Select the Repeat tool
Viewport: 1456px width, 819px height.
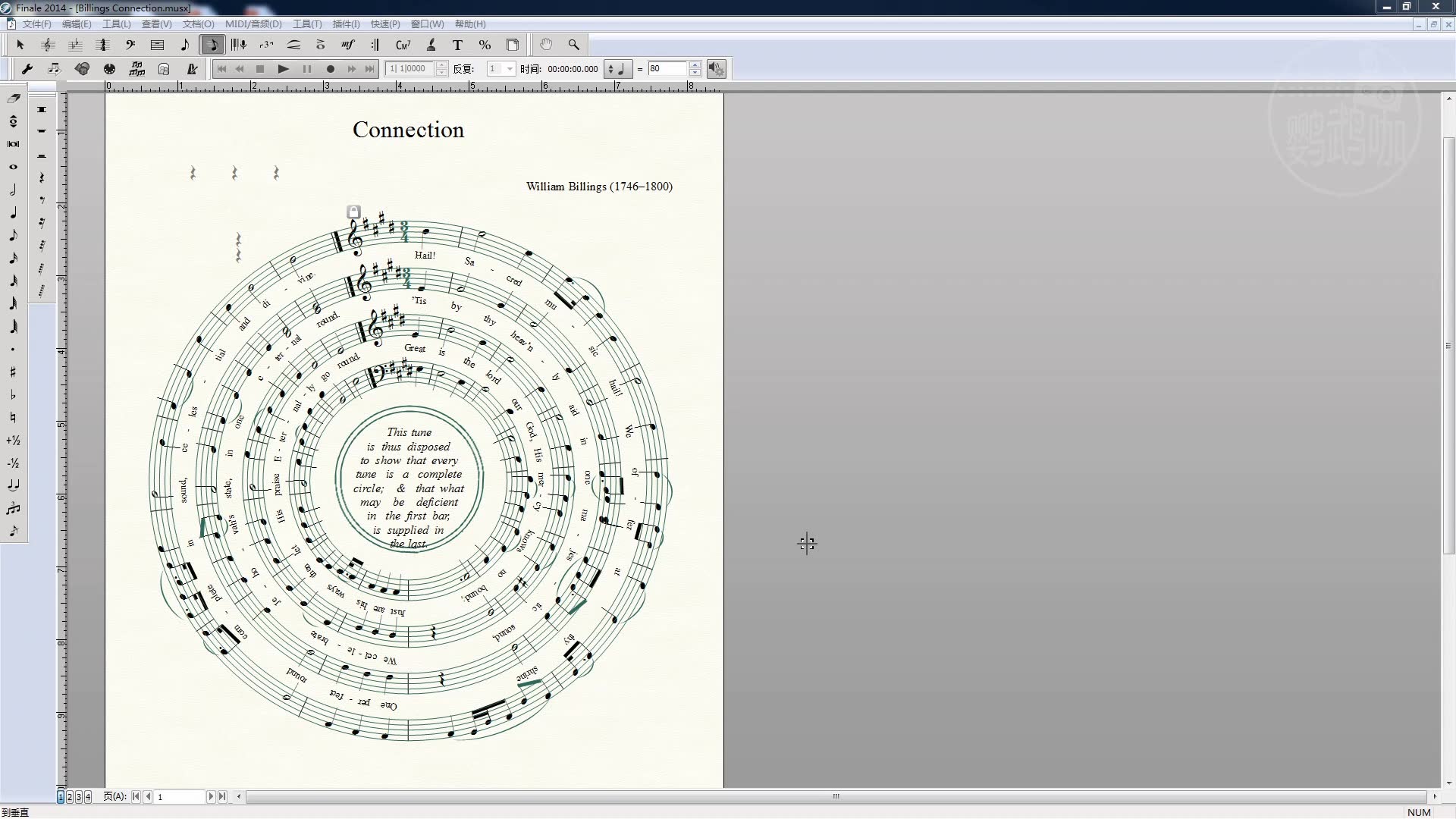pyautogui.click(x=375, y=45)
